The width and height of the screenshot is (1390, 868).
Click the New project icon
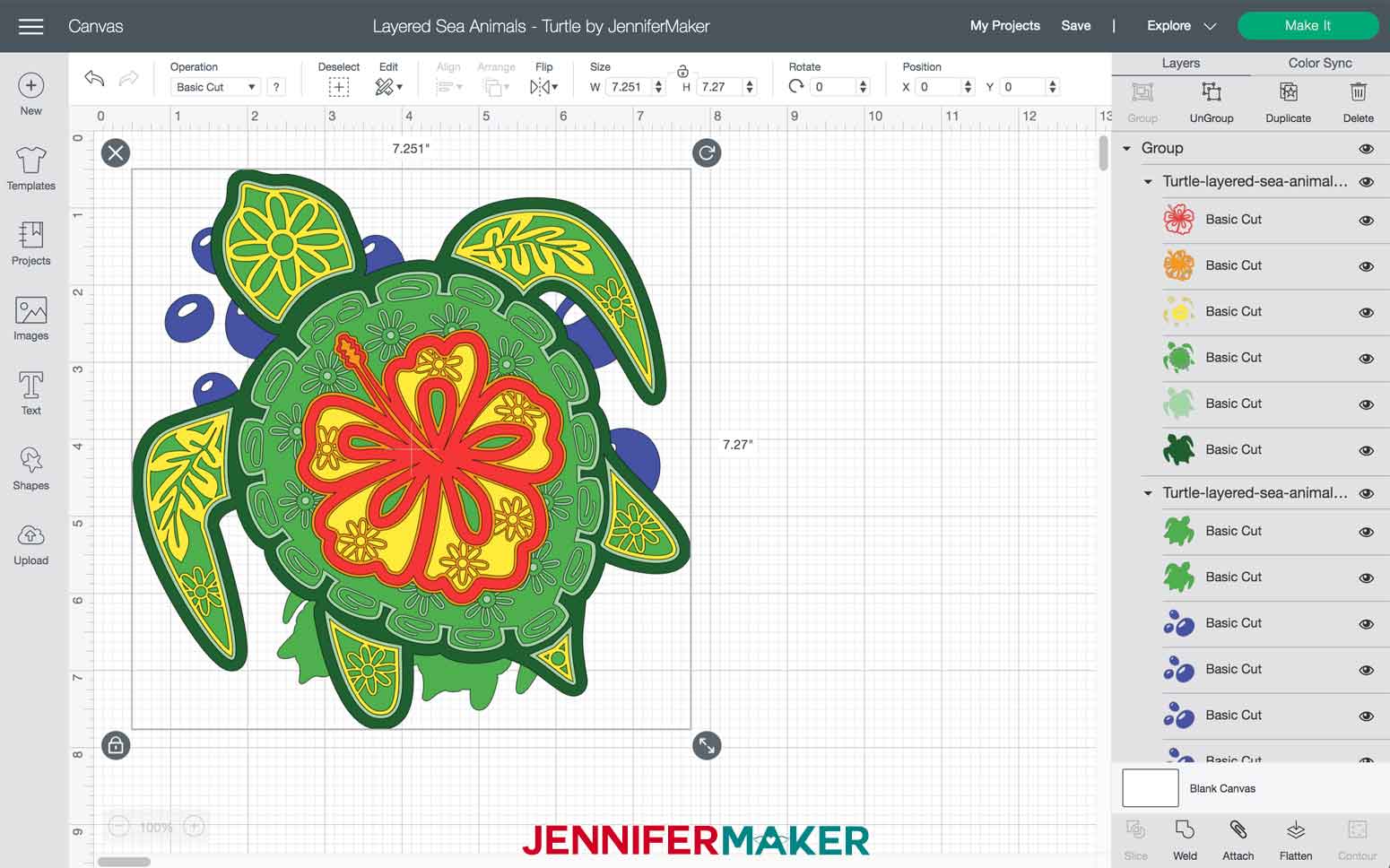pyautogui.click(x=30, y=86)
